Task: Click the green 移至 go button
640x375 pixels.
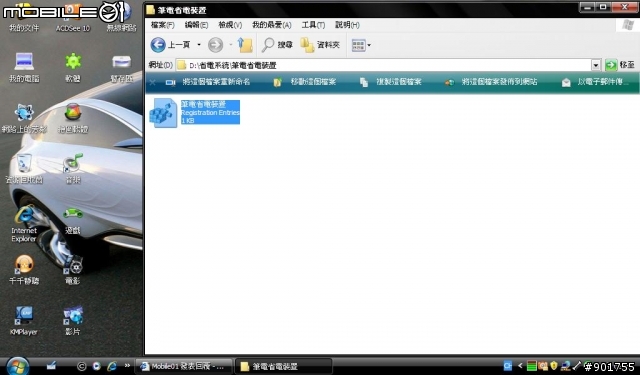Action: click(x=620, y=64)
